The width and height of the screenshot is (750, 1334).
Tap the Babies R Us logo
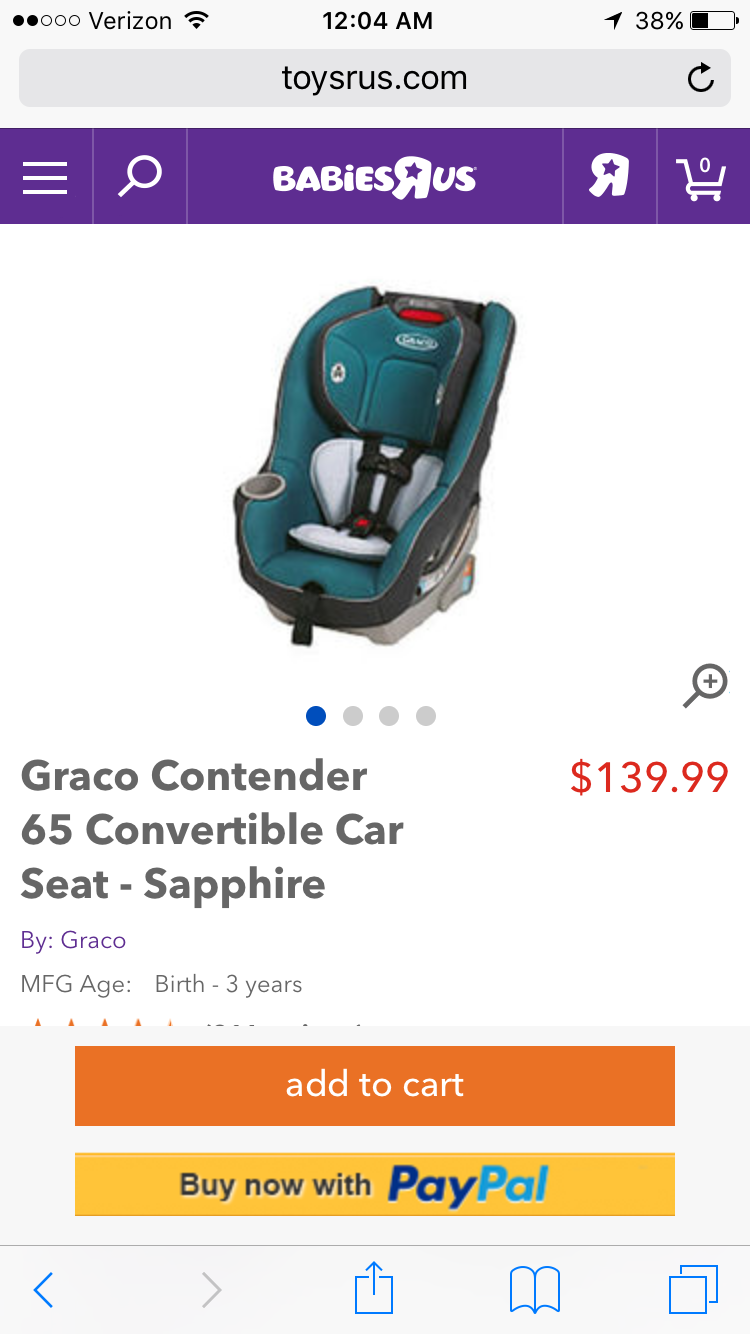375,178
